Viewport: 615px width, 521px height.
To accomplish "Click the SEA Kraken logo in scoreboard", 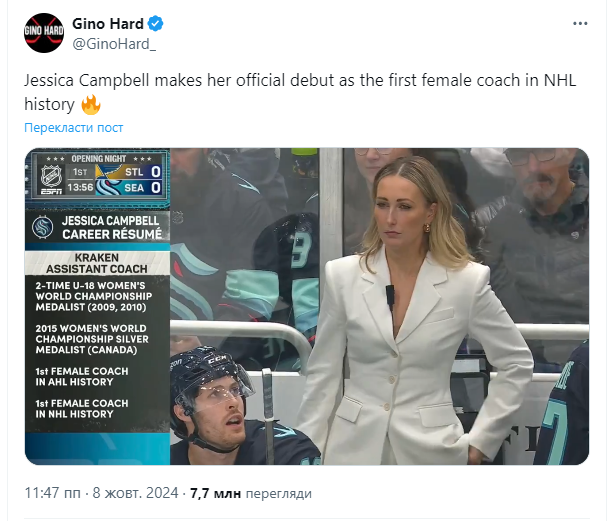I will (108, 188).
